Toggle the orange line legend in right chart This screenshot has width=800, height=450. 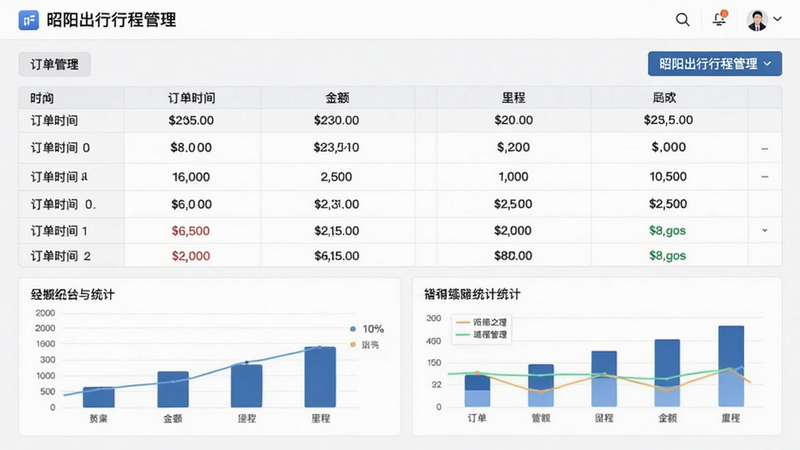(482, 322)
